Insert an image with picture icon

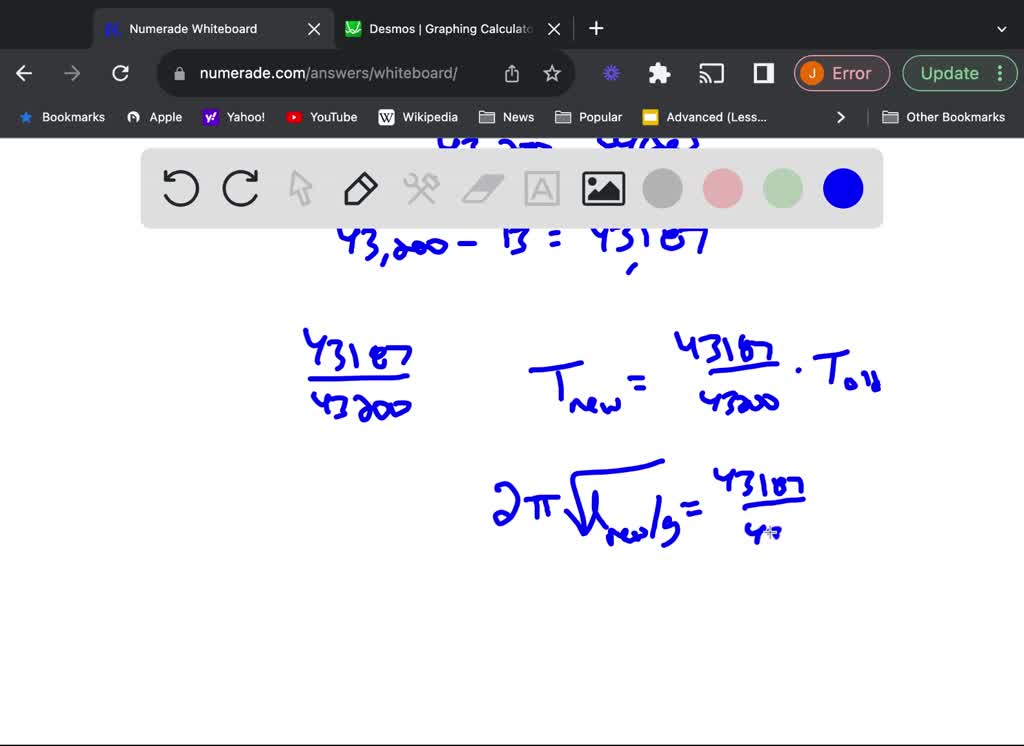click(603, 189)
